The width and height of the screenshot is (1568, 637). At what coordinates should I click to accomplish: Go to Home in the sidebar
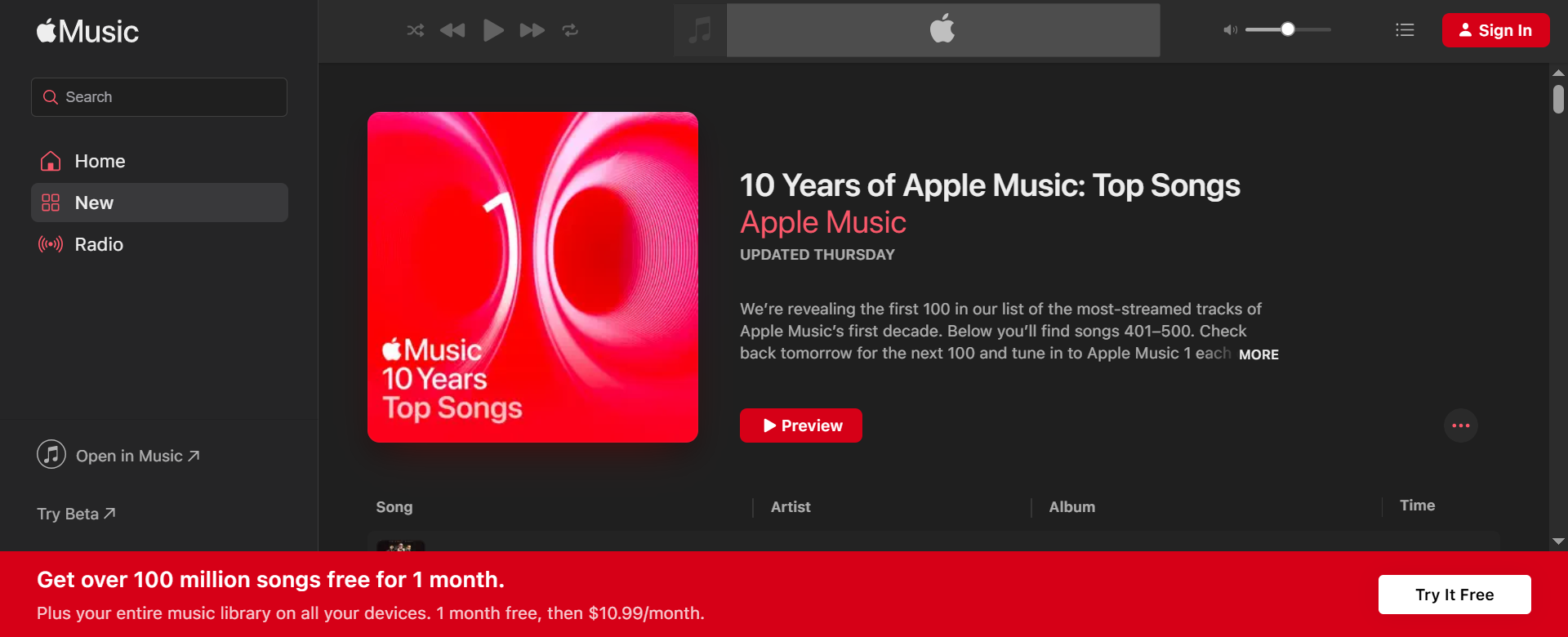tap(100, 162)
